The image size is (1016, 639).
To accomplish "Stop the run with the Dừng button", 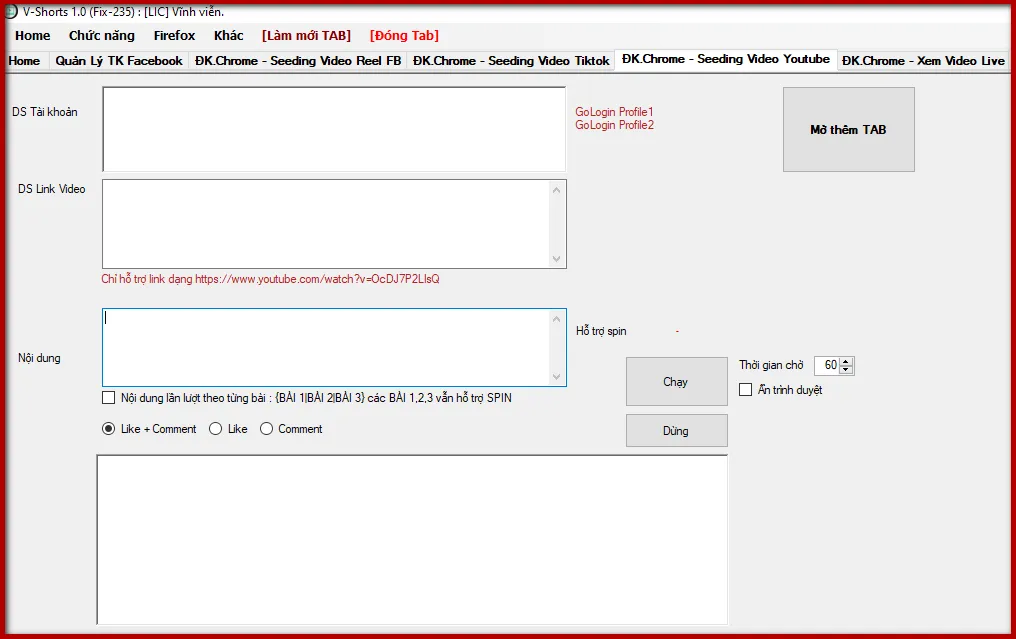I will tap(676, 431).
